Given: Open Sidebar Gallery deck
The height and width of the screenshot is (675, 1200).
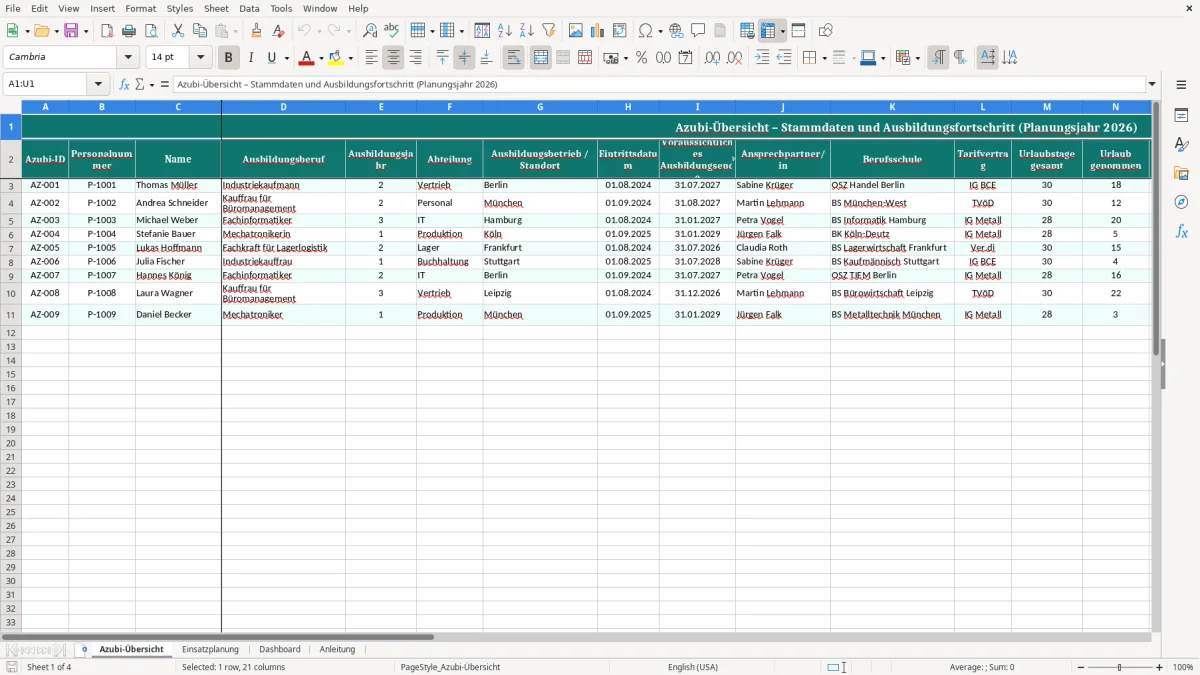Looking at the screenshot, I should 1181,174.
